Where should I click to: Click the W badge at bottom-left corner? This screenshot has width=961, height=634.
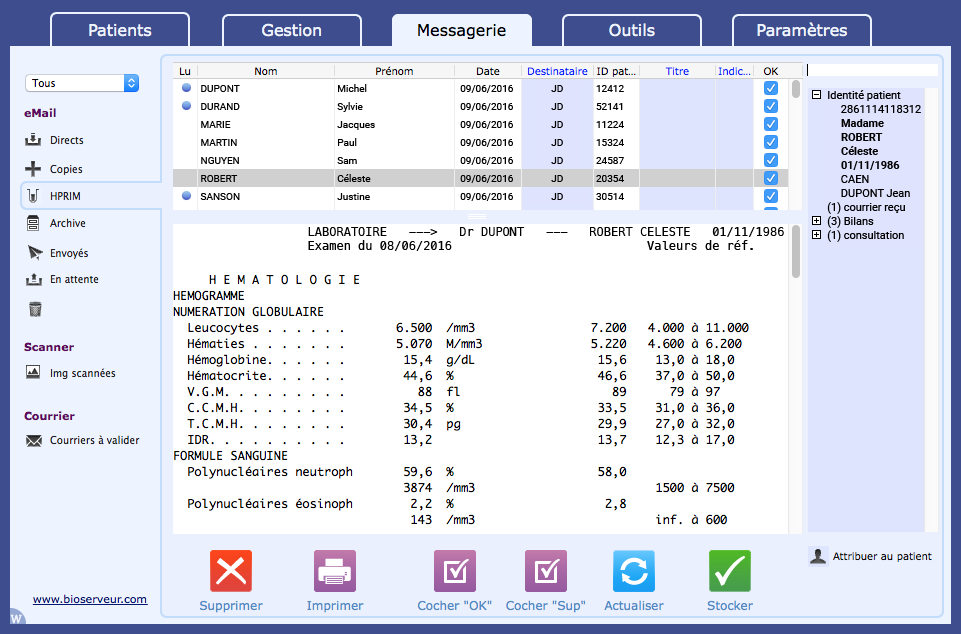tap(16, 618)
